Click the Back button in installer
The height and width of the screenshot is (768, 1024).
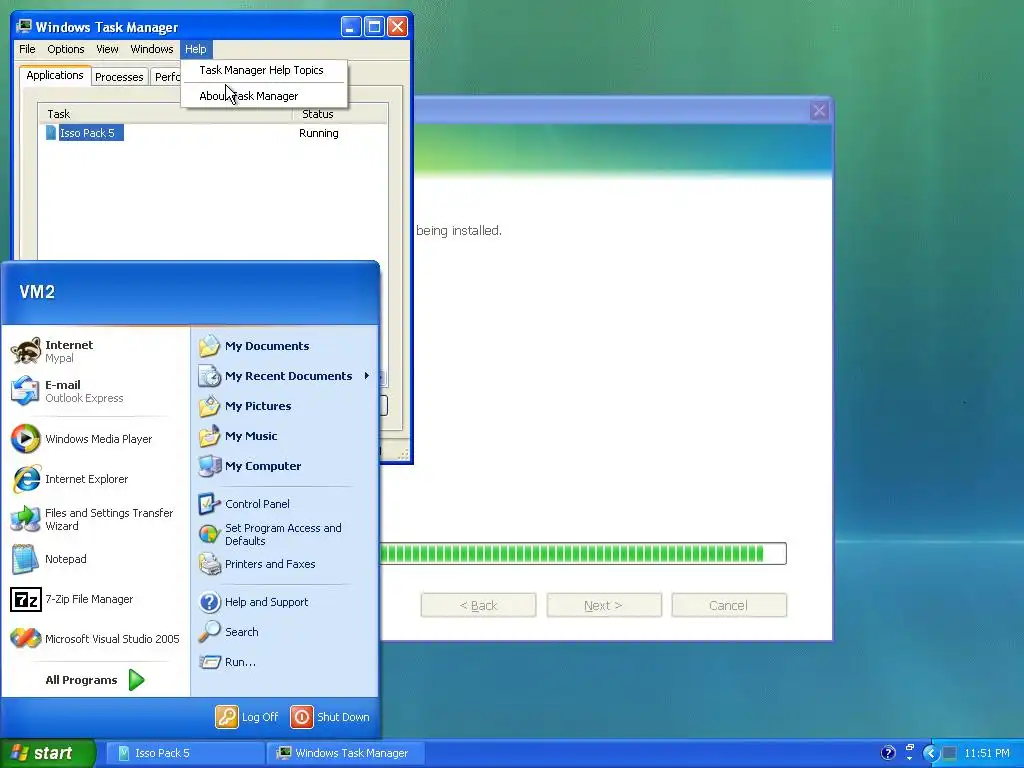point(479,605)
